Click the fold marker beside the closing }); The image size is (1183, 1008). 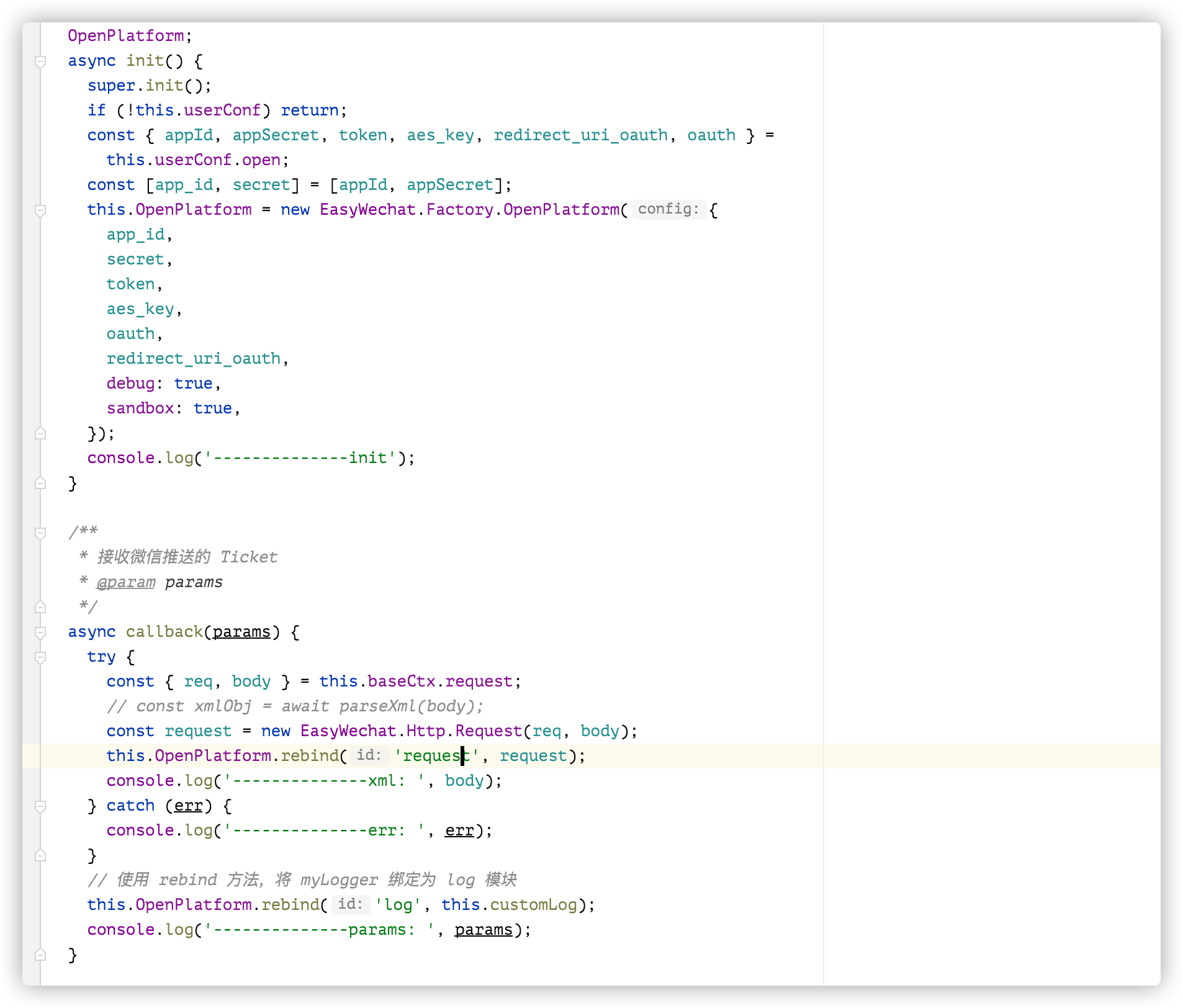coord(40,433)
